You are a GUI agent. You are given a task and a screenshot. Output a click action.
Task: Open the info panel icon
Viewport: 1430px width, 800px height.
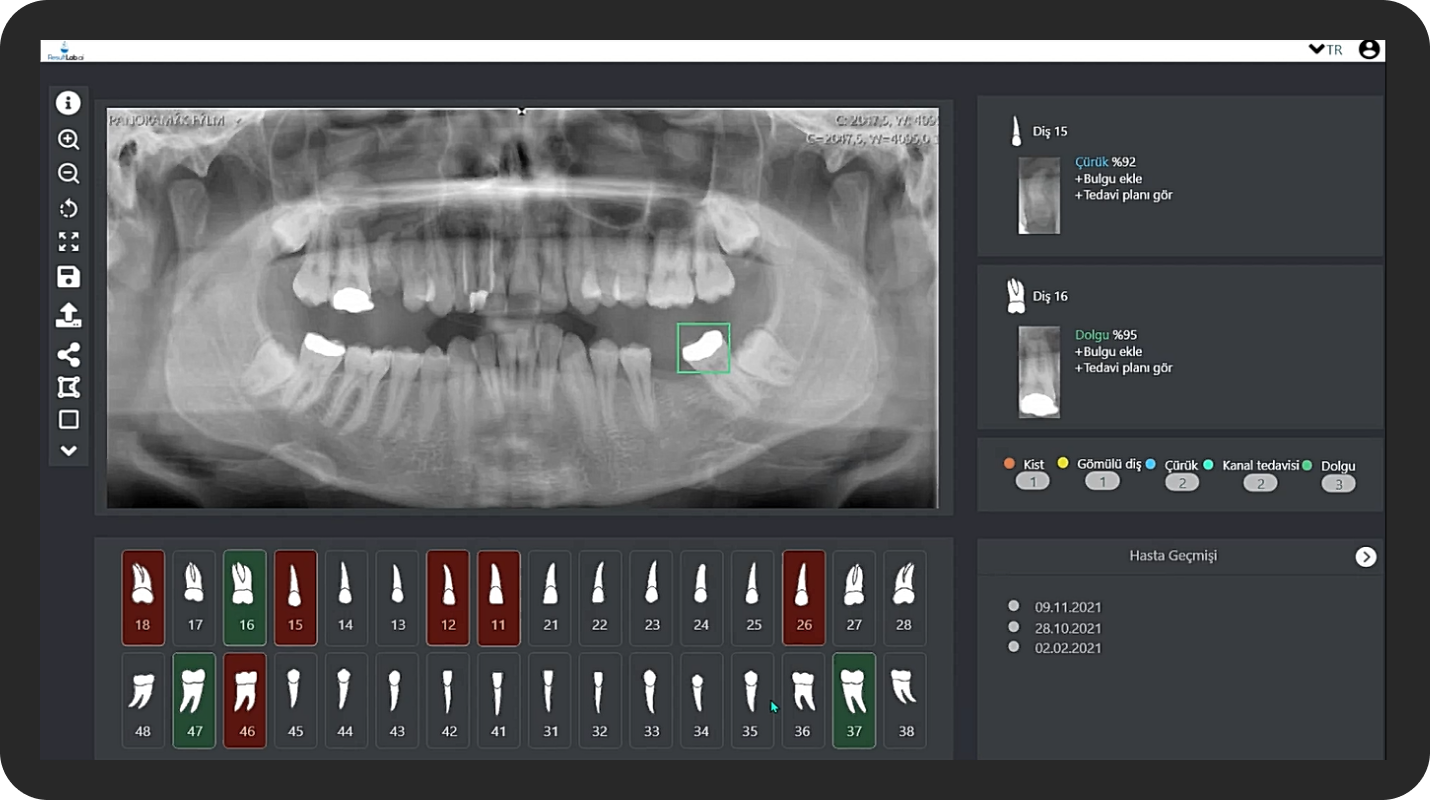click(68, 103)
